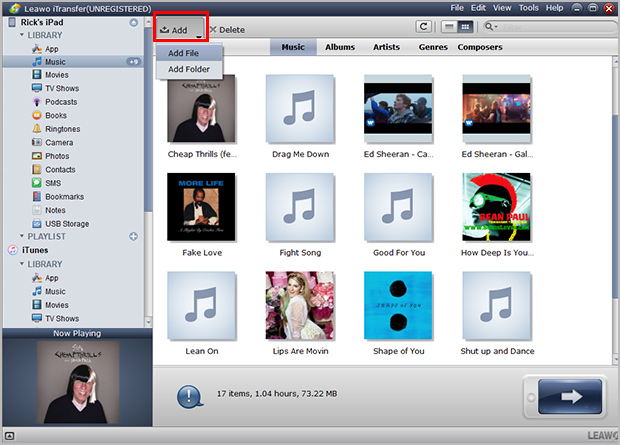Open the Podcasts category
This screenshot has height=445, width=620.
(x=61, y=102)
